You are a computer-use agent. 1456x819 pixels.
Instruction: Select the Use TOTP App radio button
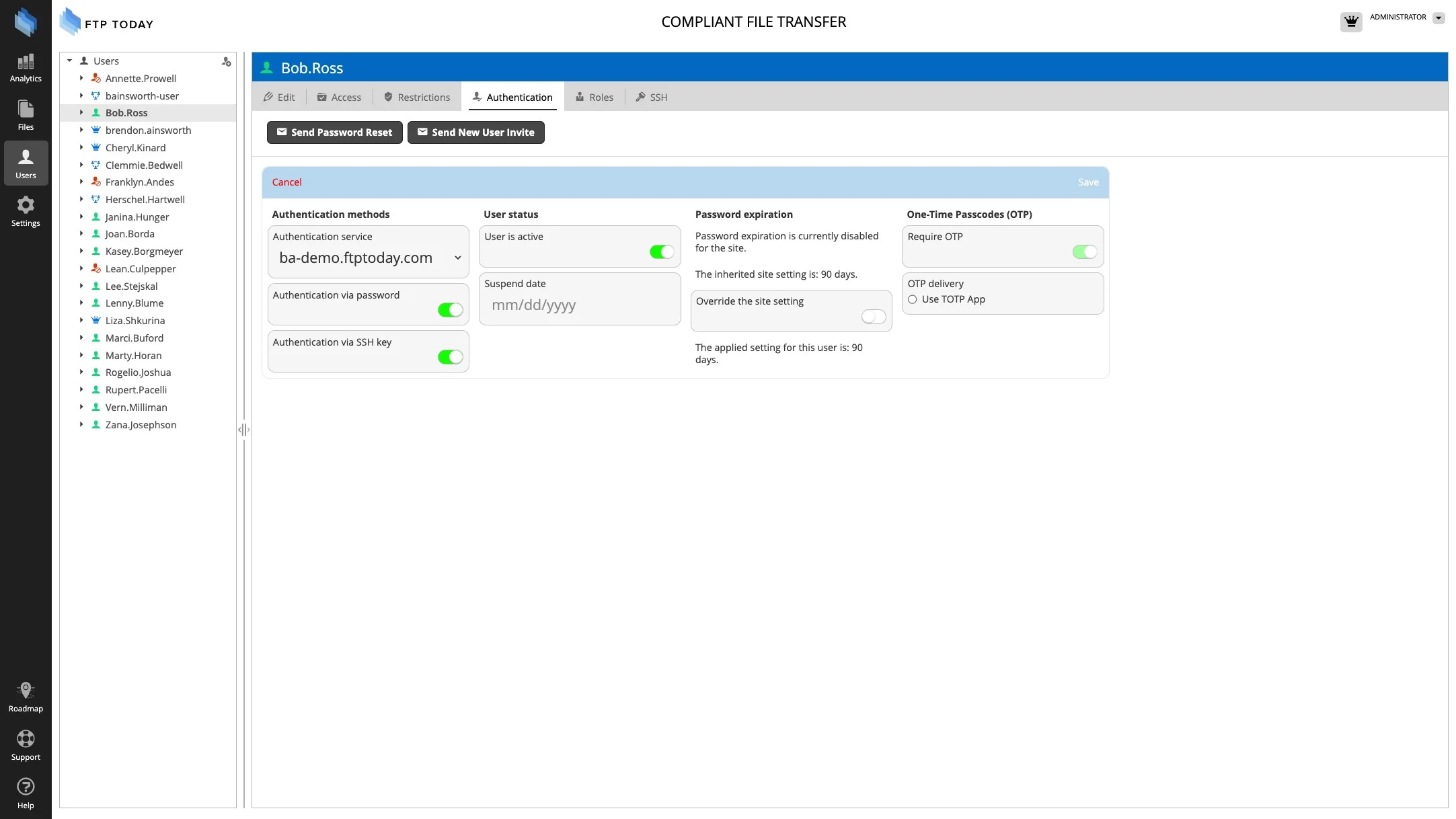[x=913, y=300]
